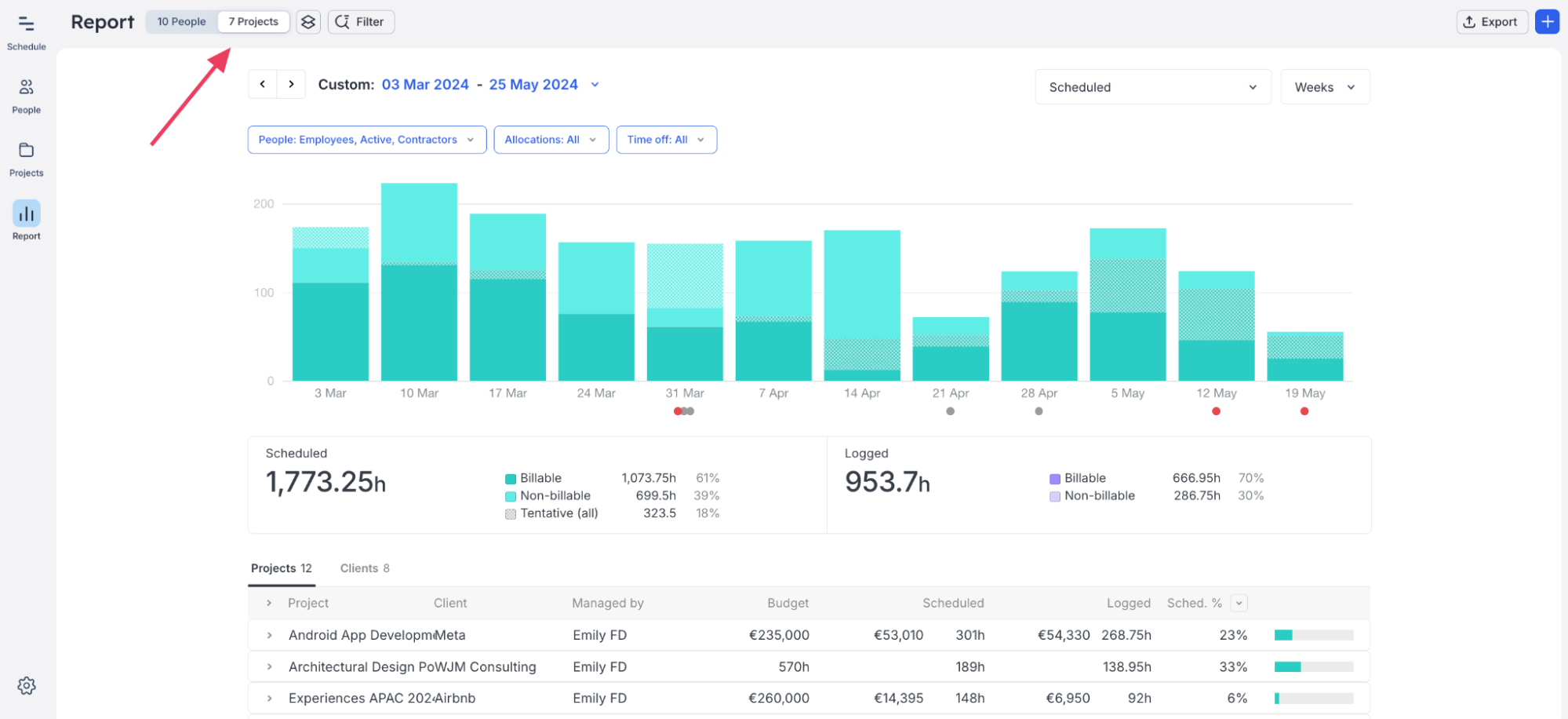Open the Schedule view icon
1568x719 pixels.
pos(26,24)
